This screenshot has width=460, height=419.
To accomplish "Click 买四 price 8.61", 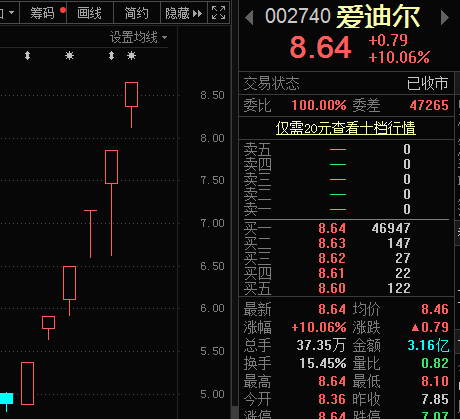I will point(332,273).
